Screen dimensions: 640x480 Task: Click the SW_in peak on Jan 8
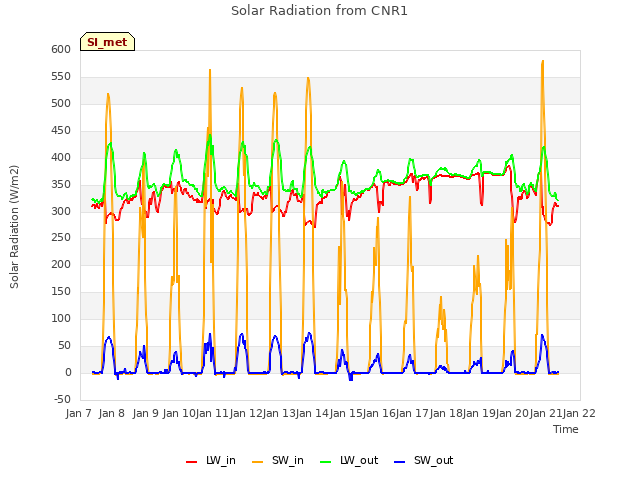[x=108, y=94]
